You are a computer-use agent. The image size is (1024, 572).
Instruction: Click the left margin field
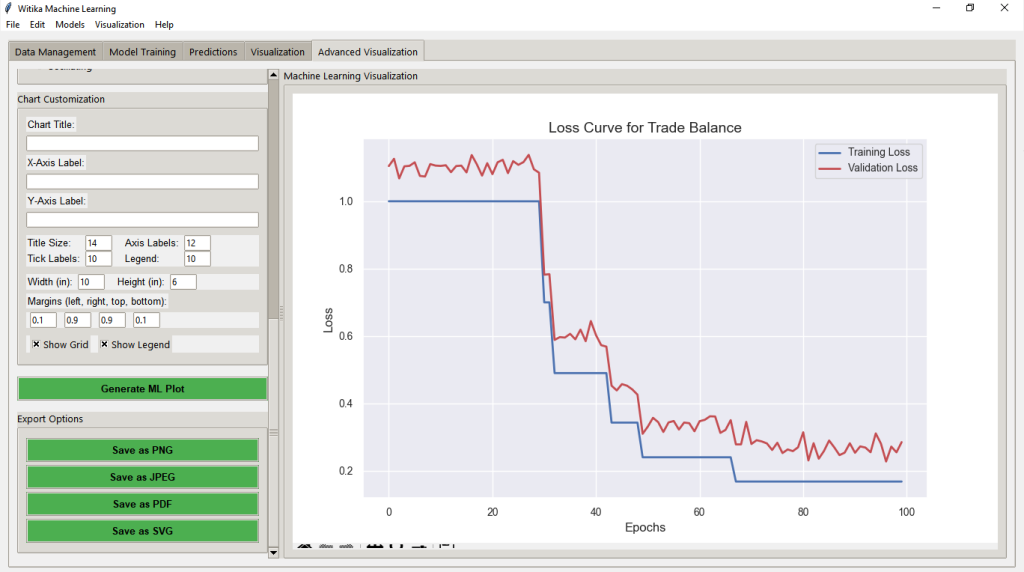point(43,320)
